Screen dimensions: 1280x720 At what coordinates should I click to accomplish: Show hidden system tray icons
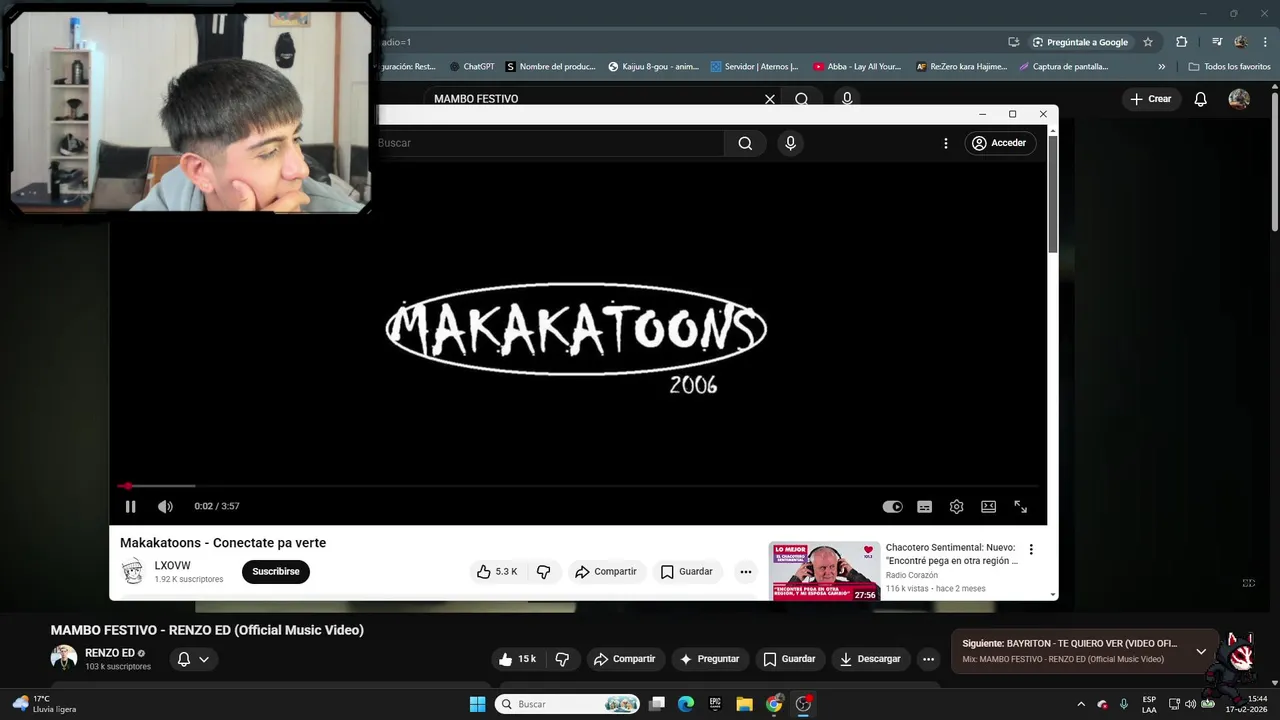pyautogui.click(x=1080, y=704)
